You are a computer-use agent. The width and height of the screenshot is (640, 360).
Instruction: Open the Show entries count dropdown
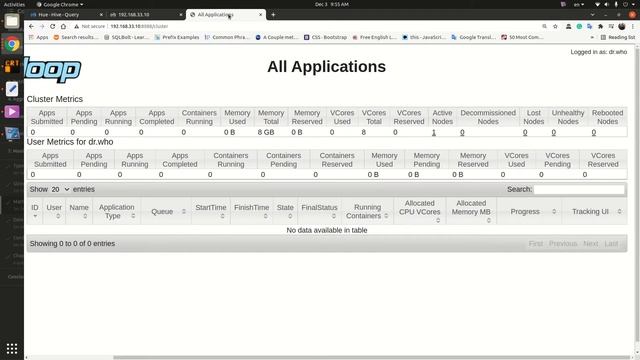(60, 189)
